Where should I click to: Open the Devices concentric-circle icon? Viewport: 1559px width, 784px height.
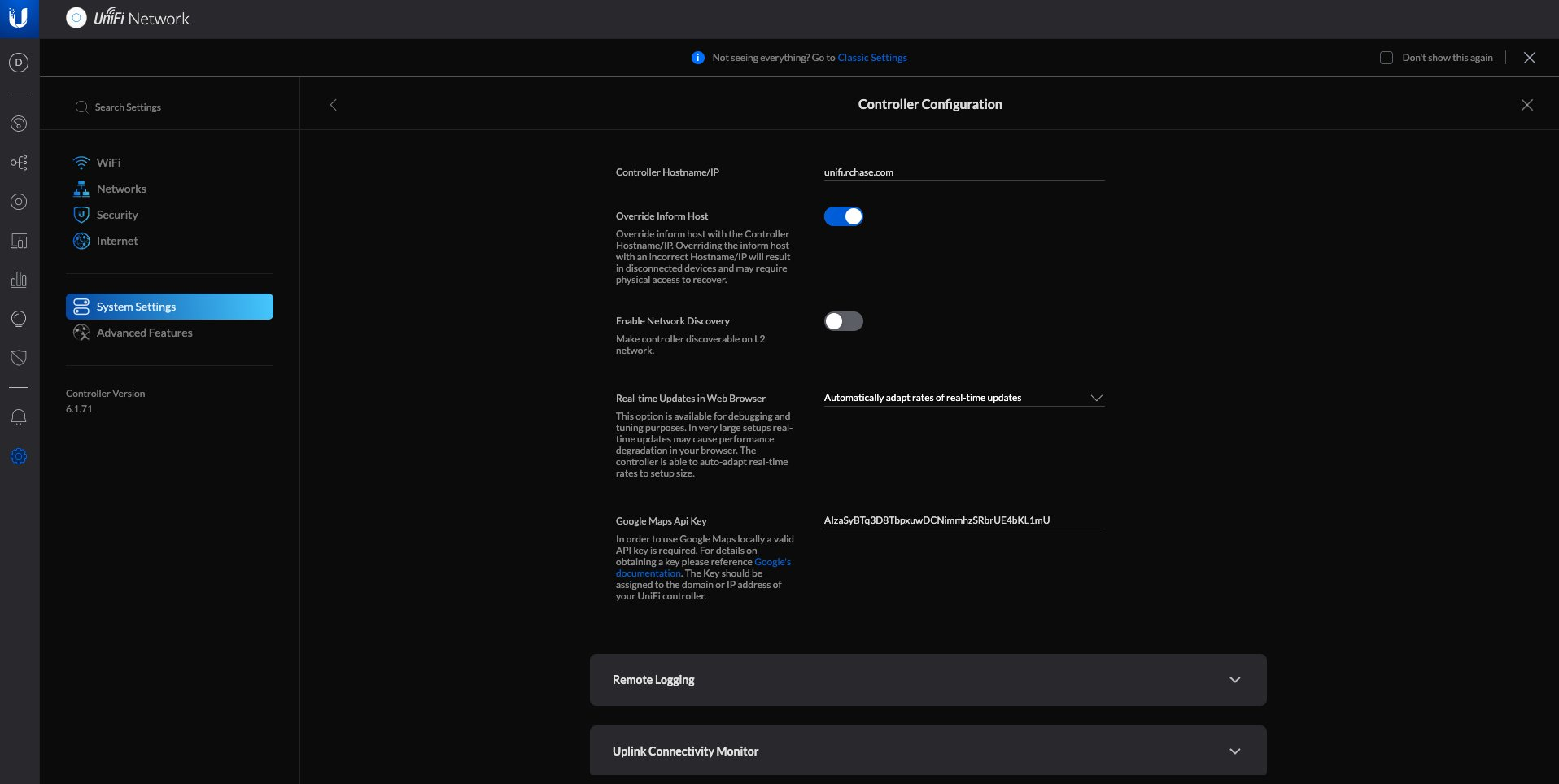(19, 202)
